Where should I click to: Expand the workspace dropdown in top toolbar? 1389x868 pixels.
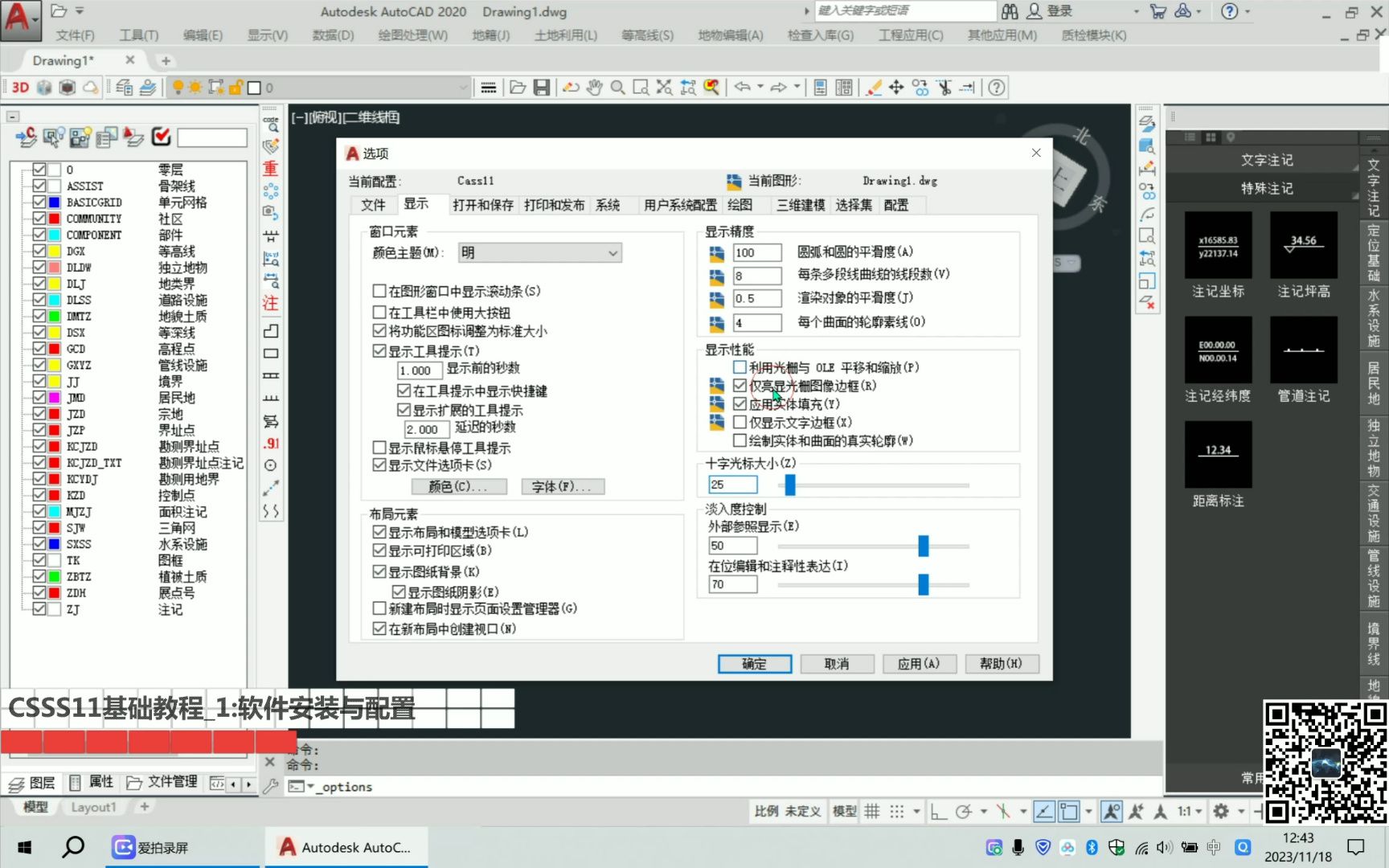click(463, 87)
